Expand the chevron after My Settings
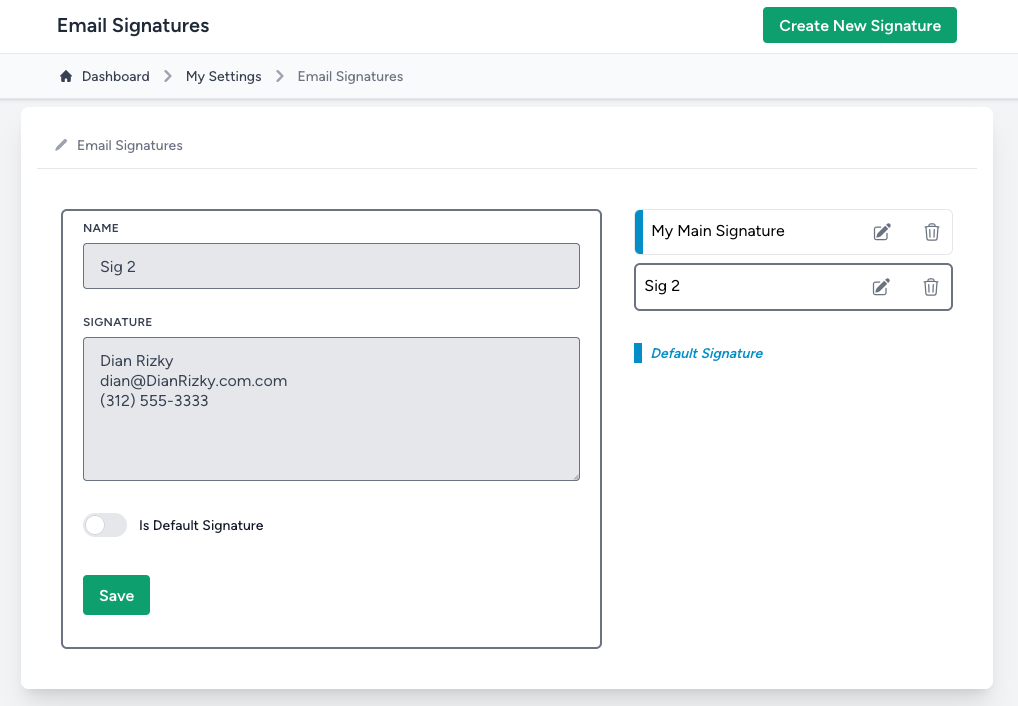This screenshot has height=706, width=1018. coord(279,76)
